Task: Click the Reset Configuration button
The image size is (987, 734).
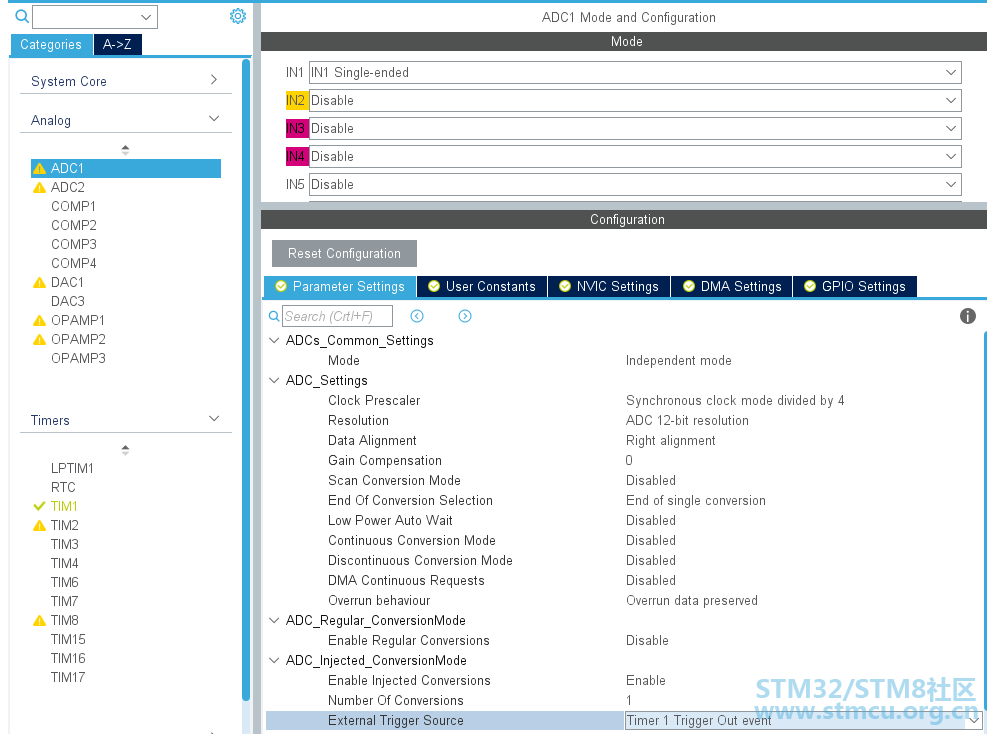Action: point(344,254)
